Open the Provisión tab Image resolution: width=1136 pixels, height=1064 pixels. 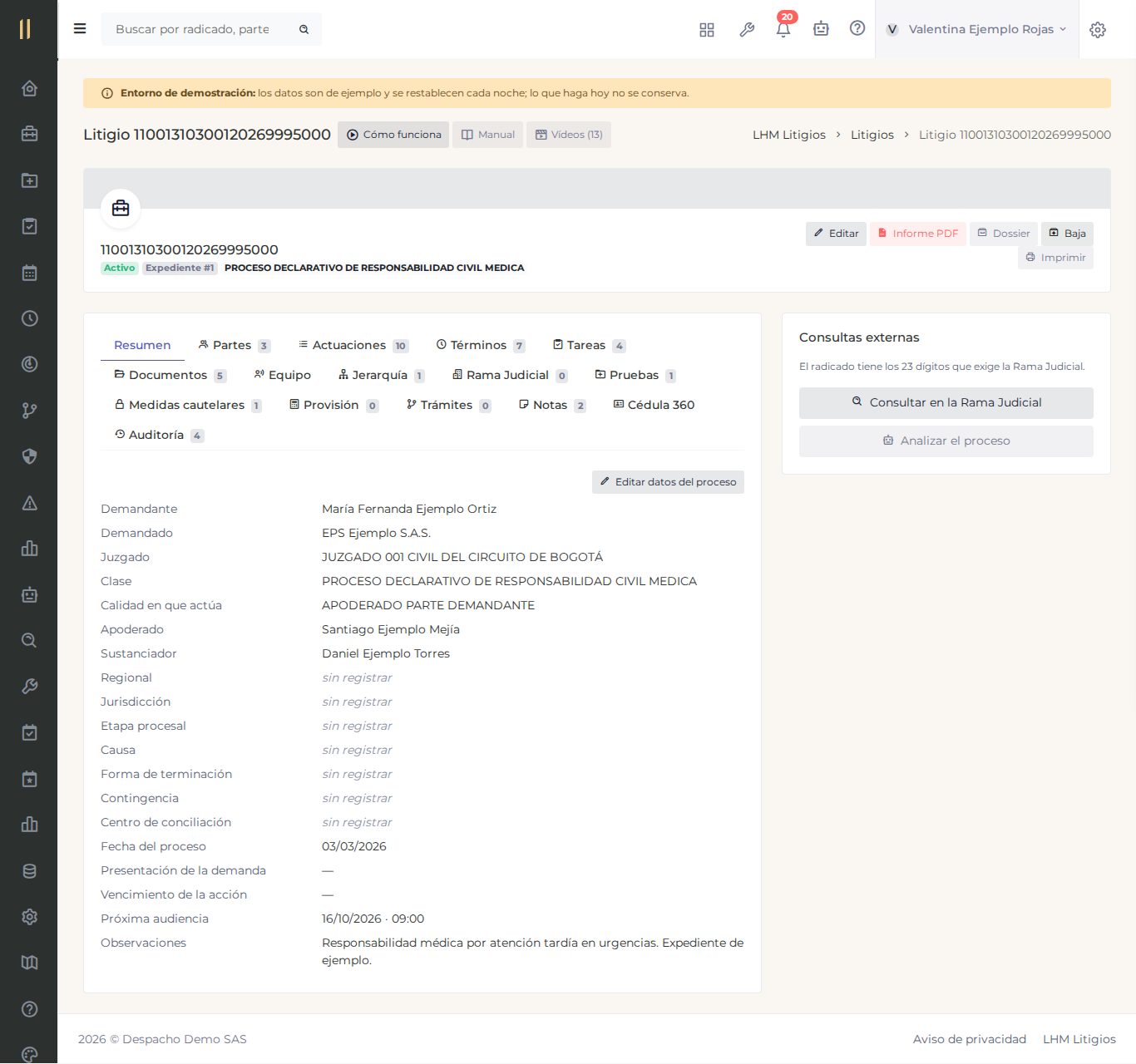point(333,405)
